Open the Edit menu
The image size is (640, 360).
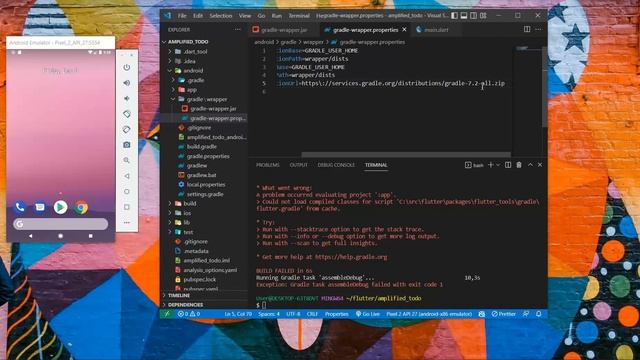(198, 16)
